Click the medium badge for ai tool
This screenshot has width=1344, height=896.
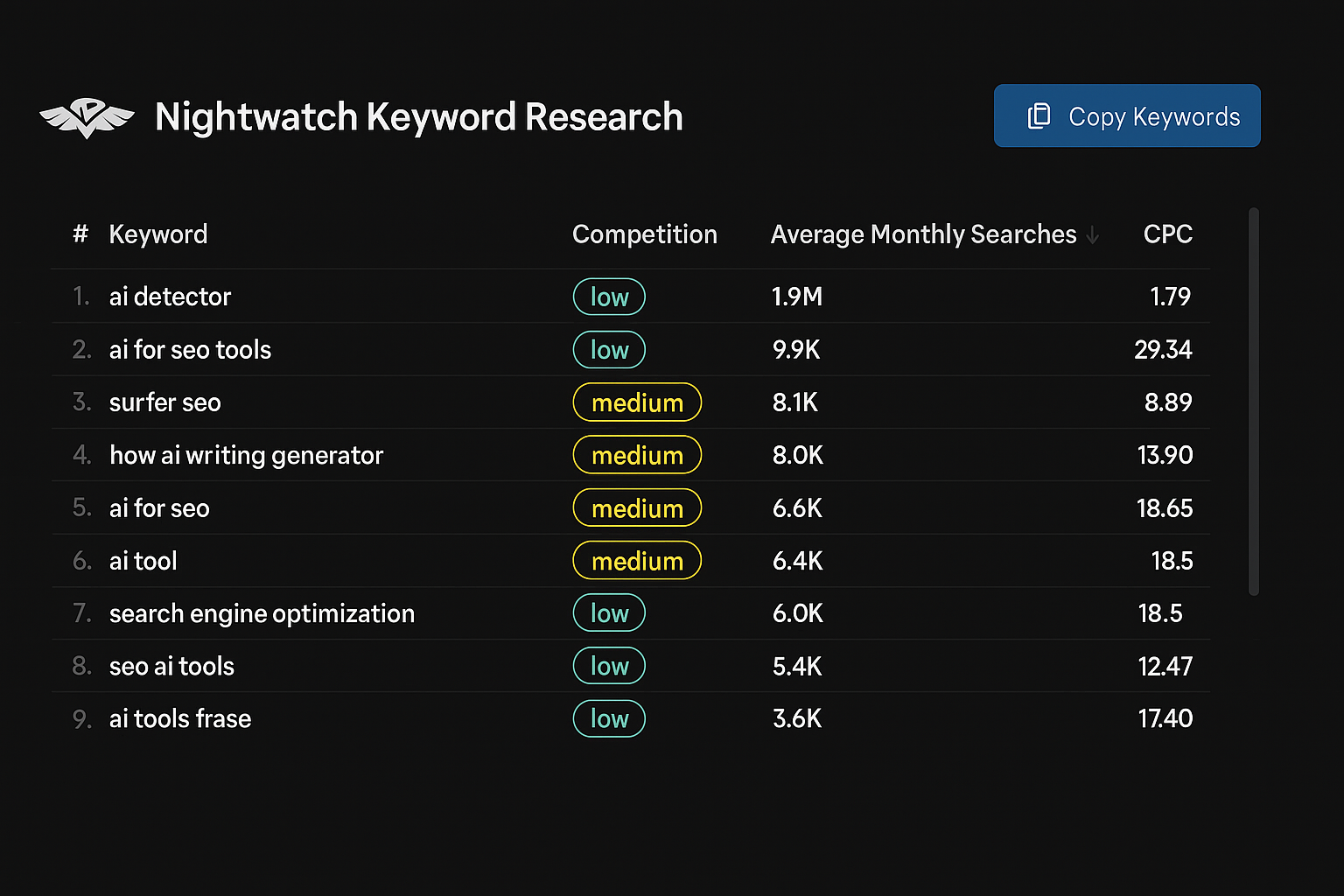(x=637, y=561)
